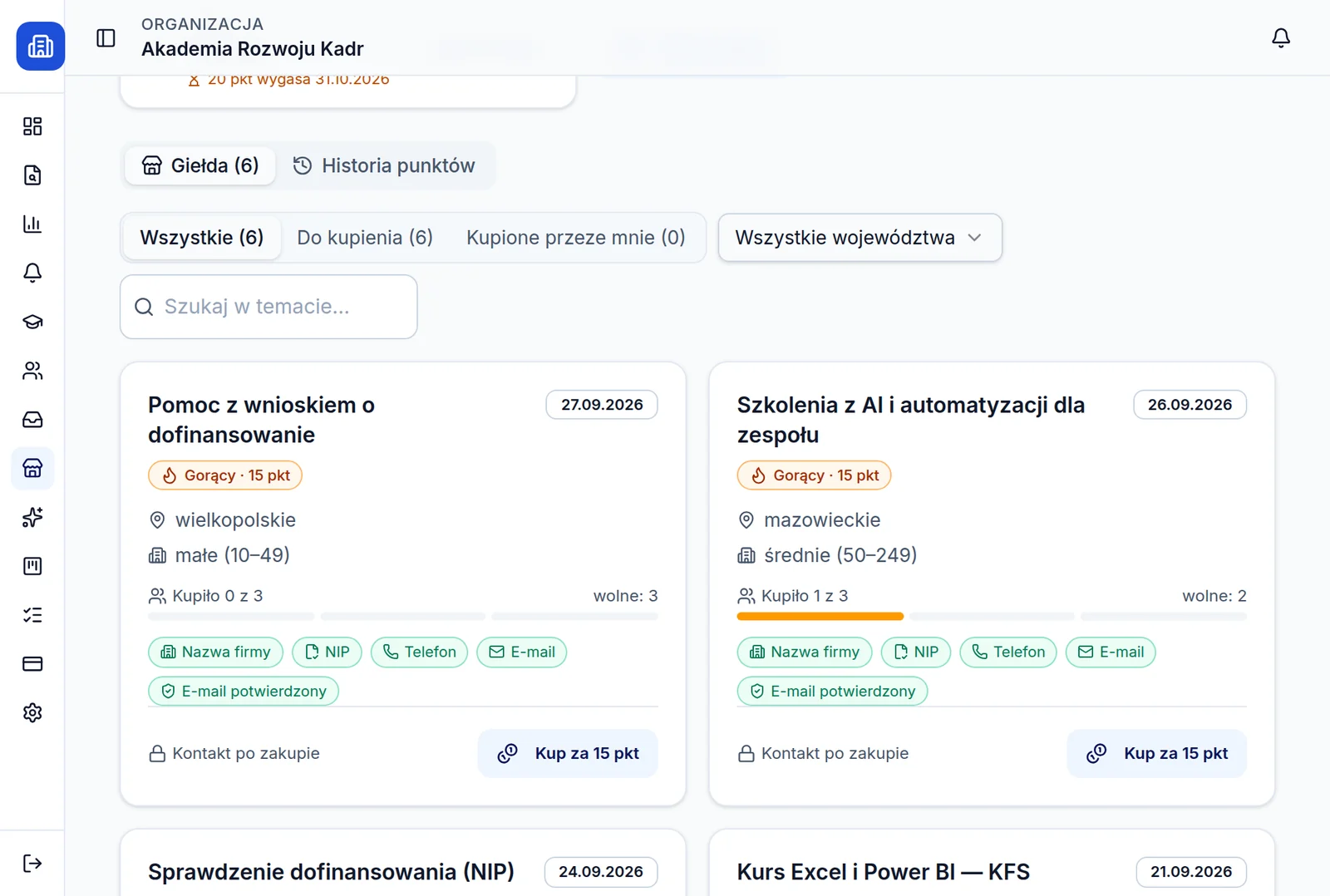
Task: Click Gorący 15 pkt badge on Pomoc card
Action: click(225, 475)
